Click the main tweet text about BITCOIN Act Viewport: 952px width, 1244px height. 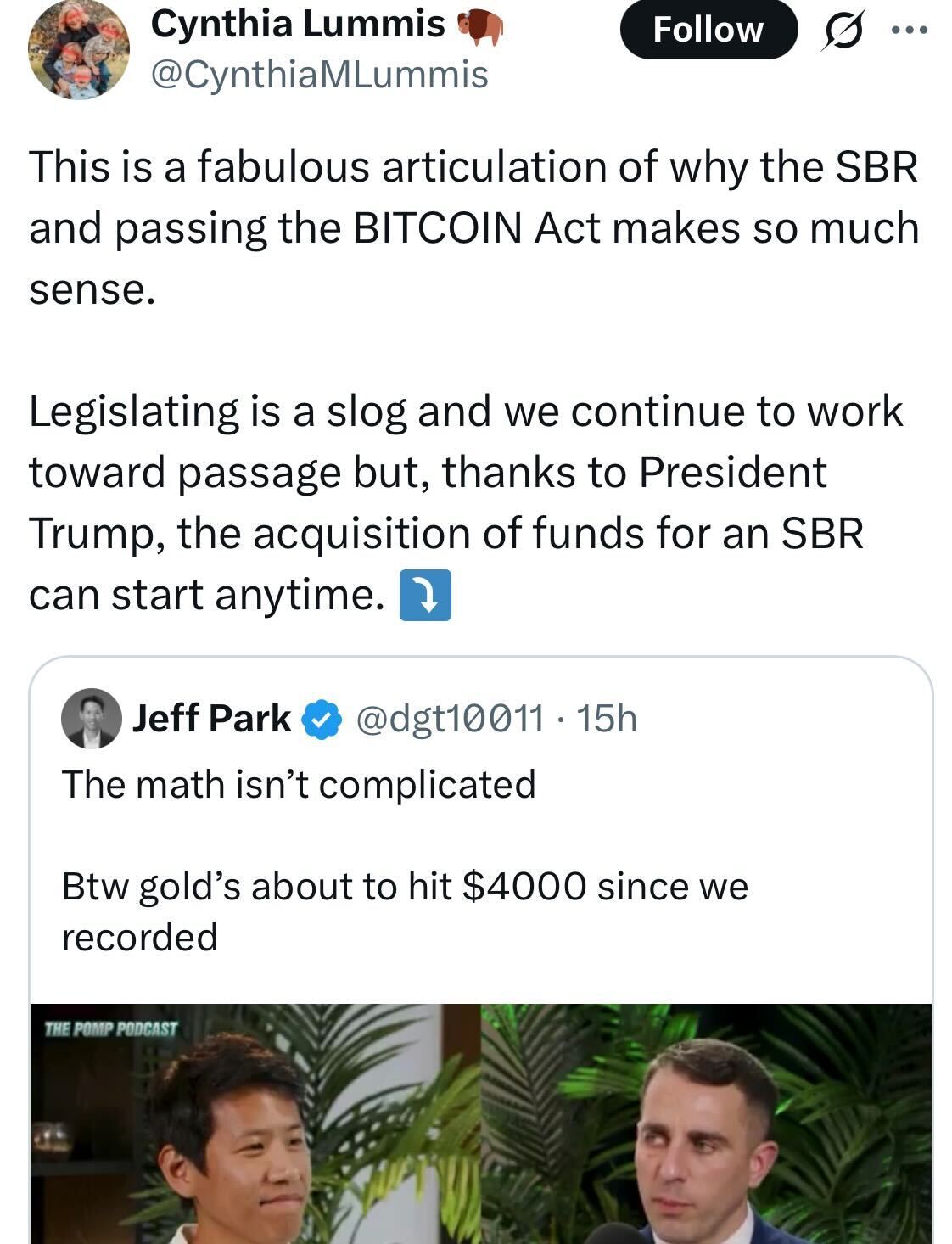pos(473,227)
